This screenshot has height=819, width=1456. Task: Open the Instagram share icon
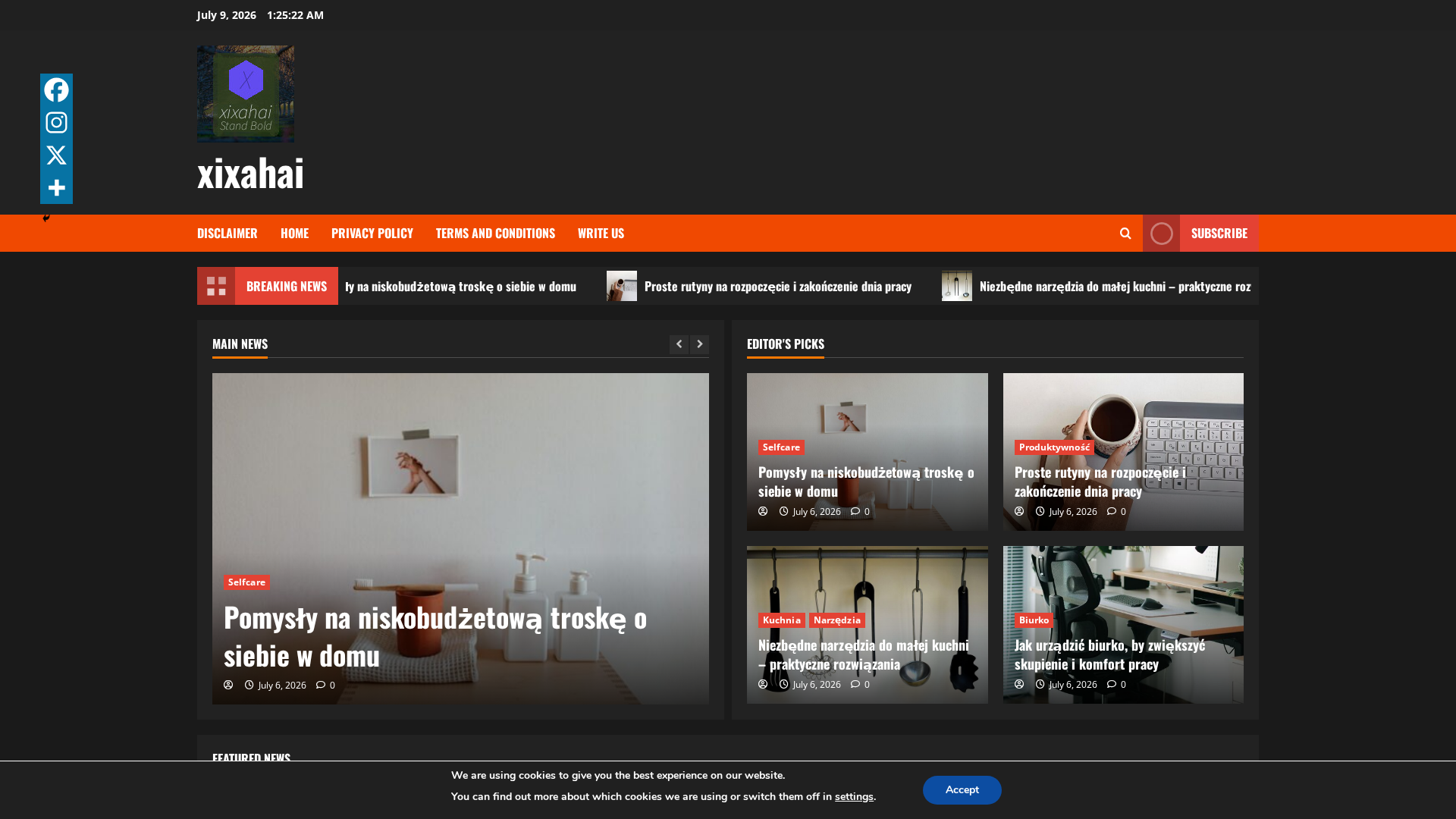pos(56,123)
